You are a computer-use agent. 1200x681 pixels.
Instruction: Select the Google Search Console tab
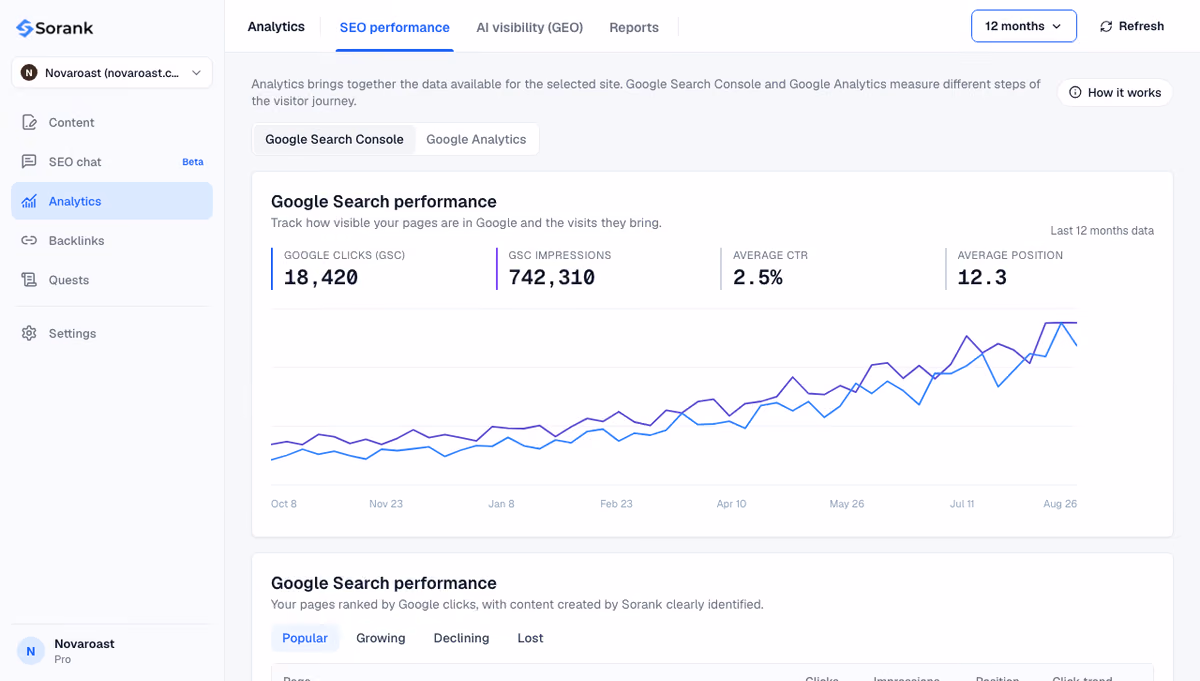click(334, 139)
